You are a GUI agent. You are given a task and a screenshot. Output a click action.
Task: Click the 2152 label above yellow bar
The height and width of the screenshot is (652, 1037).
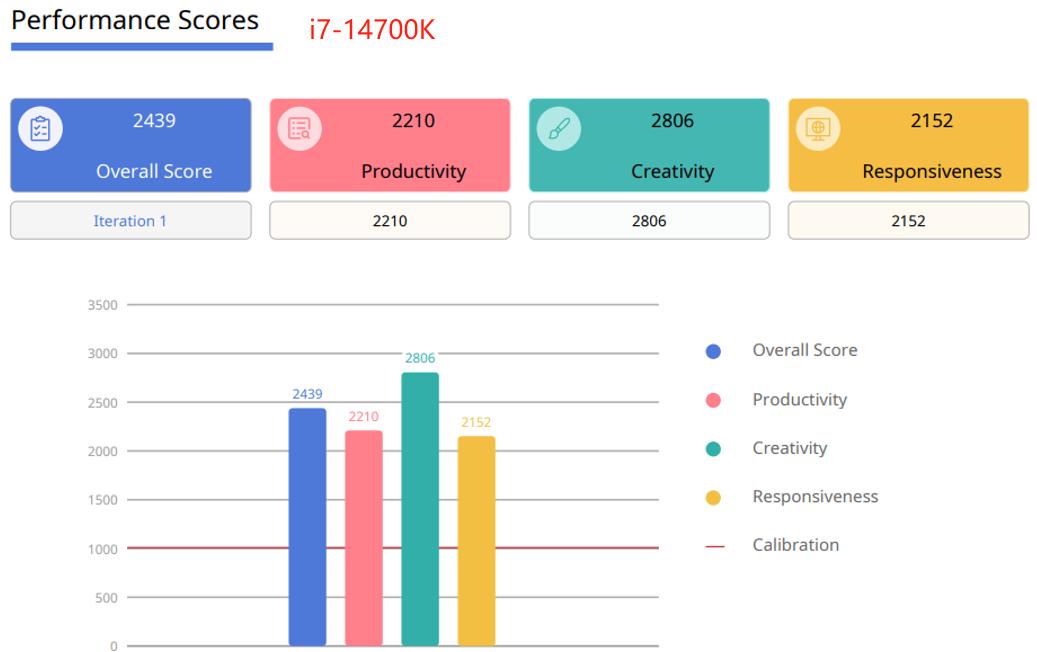coord(476,422)
